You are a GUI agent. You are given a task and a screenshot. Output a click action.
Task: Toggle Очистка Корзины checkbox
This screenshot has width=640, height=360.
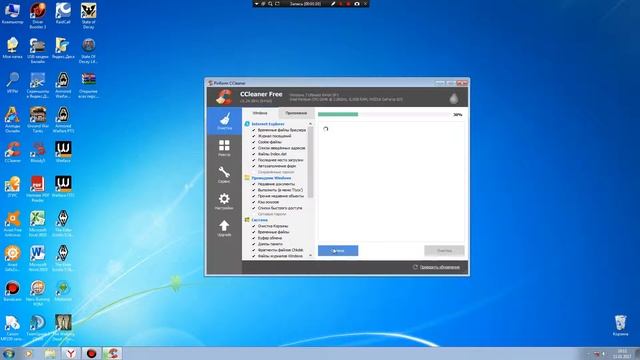253,226
